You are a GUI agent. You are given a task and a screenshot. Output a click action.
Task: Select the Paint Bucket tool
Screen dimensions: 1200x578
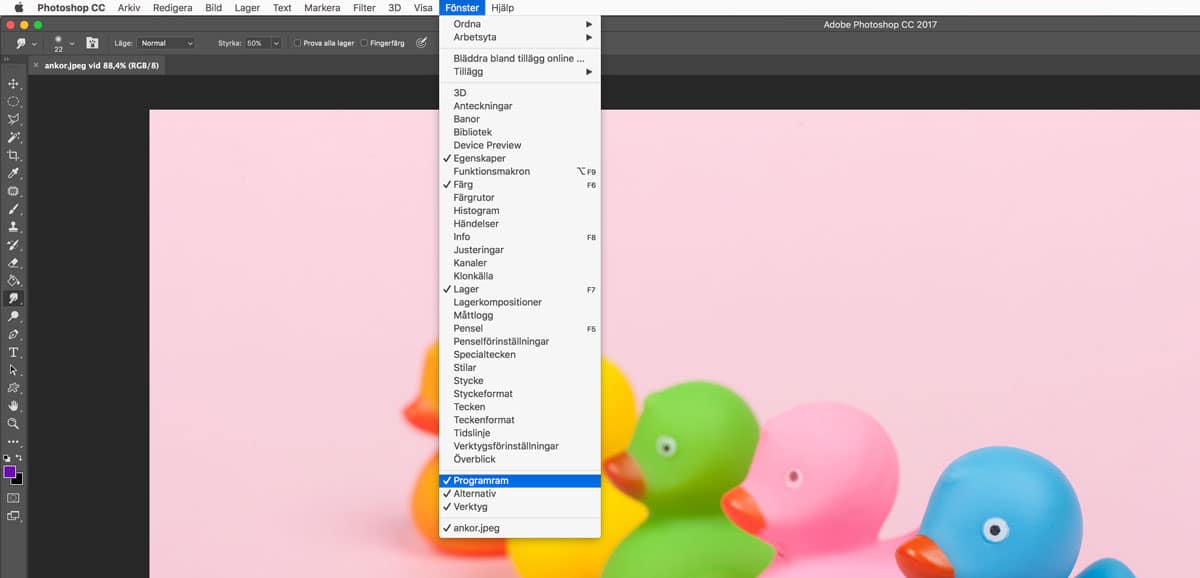[14, 281]
